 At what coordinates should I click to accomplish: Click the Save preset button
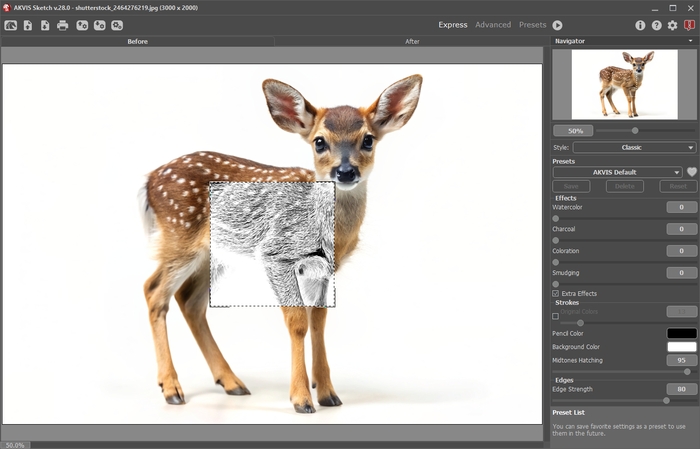(571, 186)
